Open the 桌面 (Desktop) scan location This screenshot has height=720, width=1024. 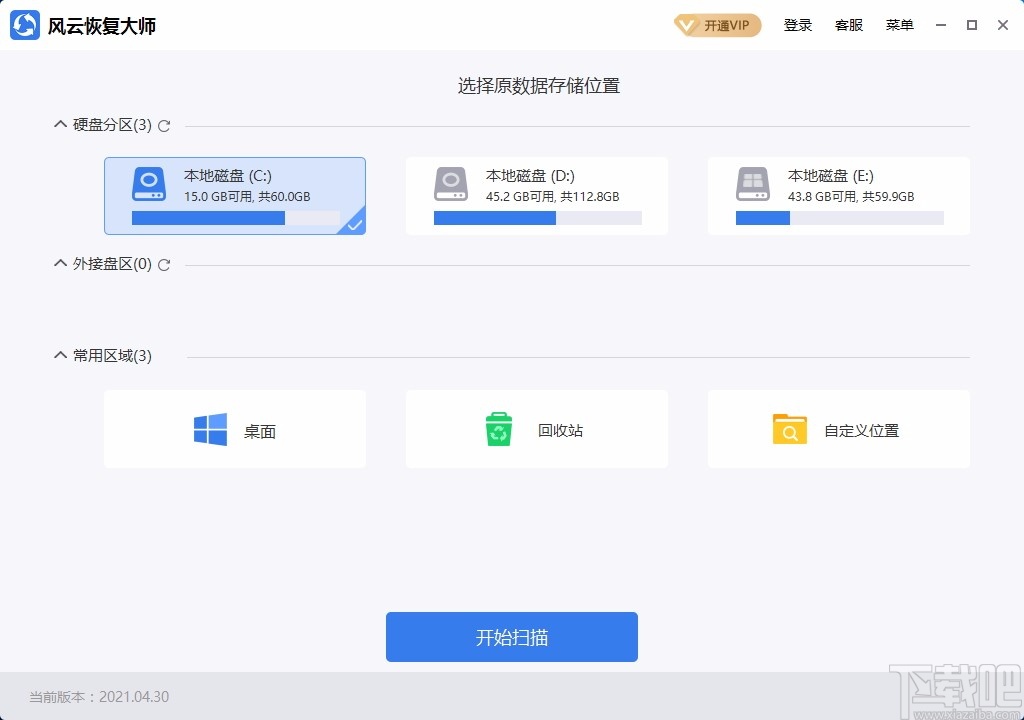coord(235,429)
